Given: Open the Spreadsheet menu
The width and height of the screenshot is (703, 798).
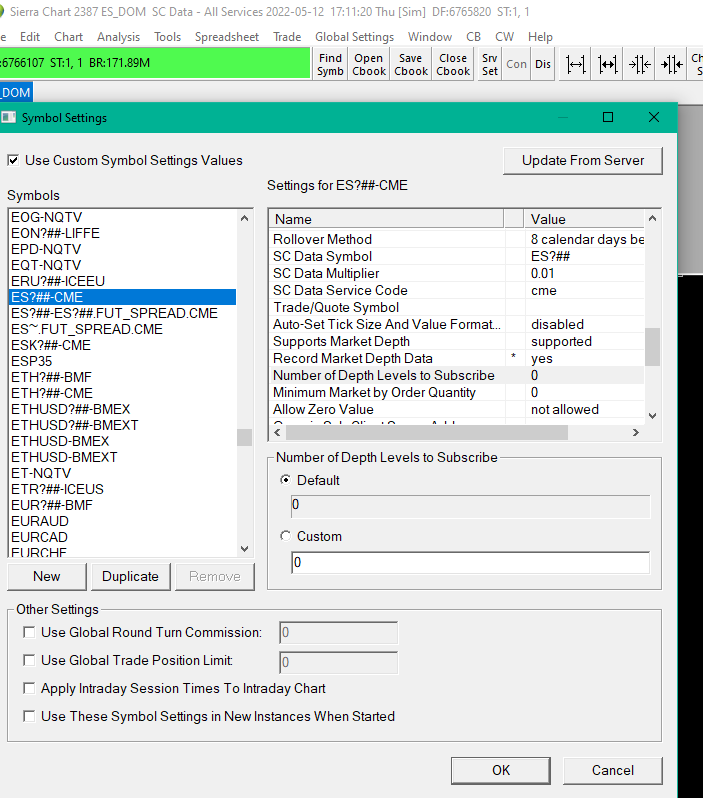Looking at the screenshot, I should 226,37.
